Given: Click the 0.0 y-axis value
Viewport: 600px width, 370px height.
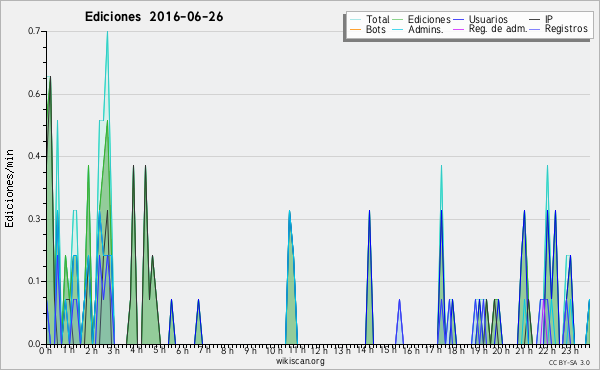Looking at the screenshot, I should click(34, 344).
